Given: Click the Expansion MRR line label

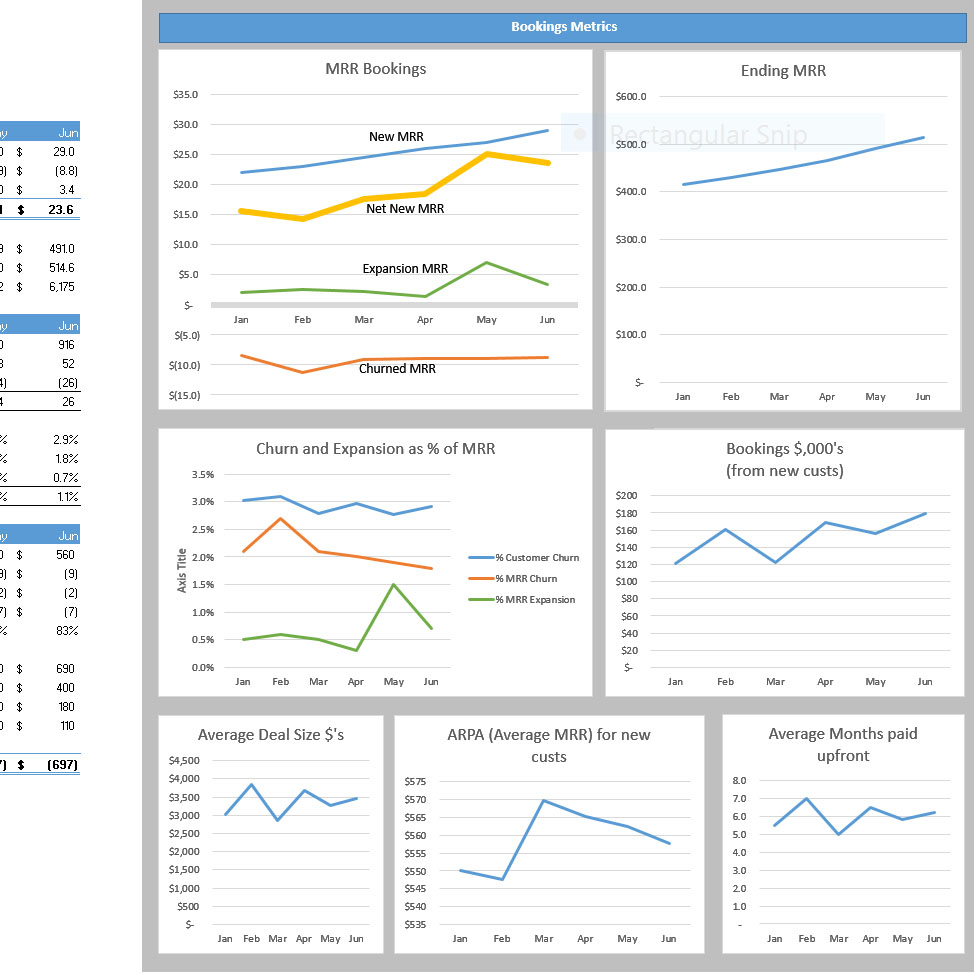Looking at the screenshot, I should point(405,269).
